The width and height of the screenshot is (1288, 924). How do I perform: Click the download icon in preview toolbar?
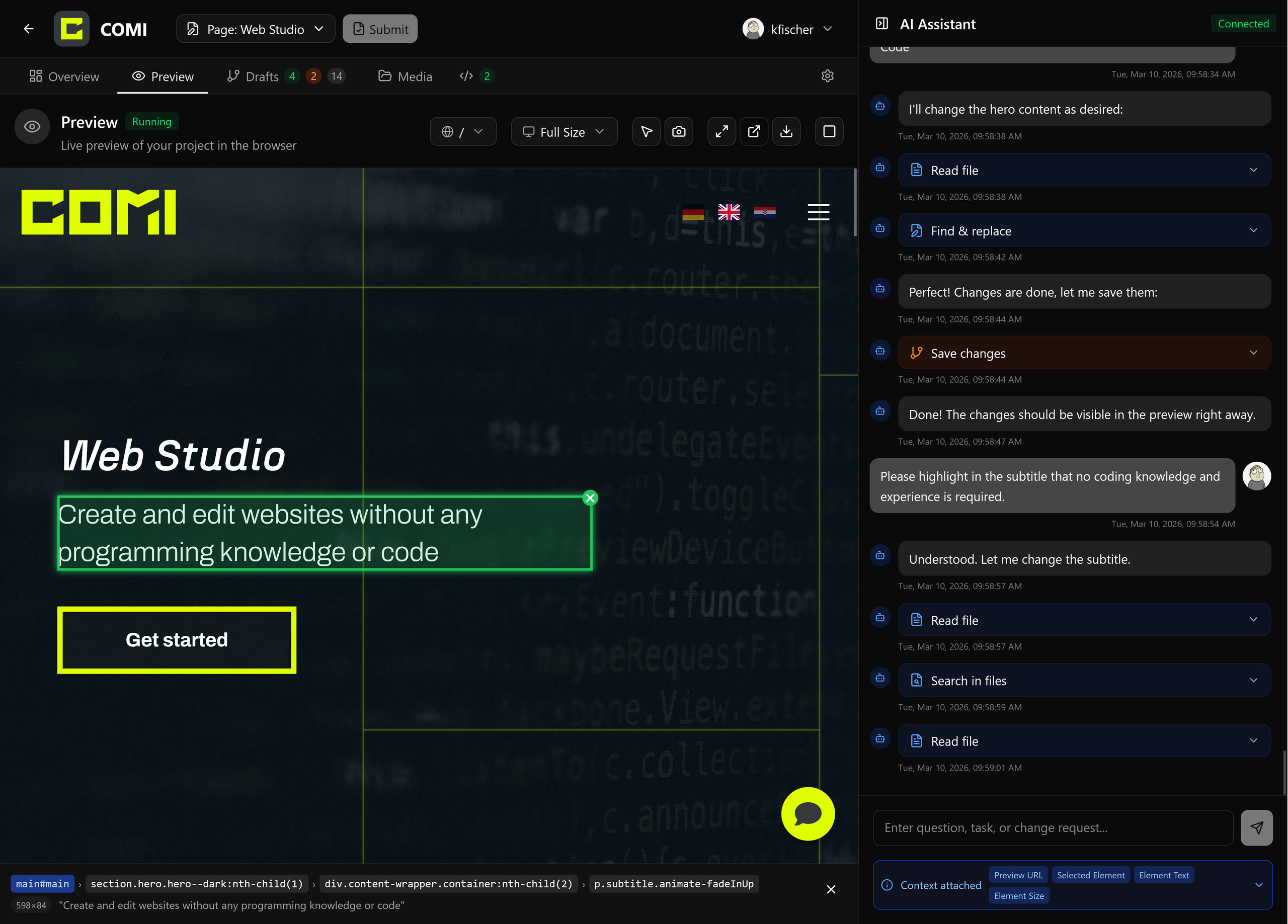pos(786,132)
